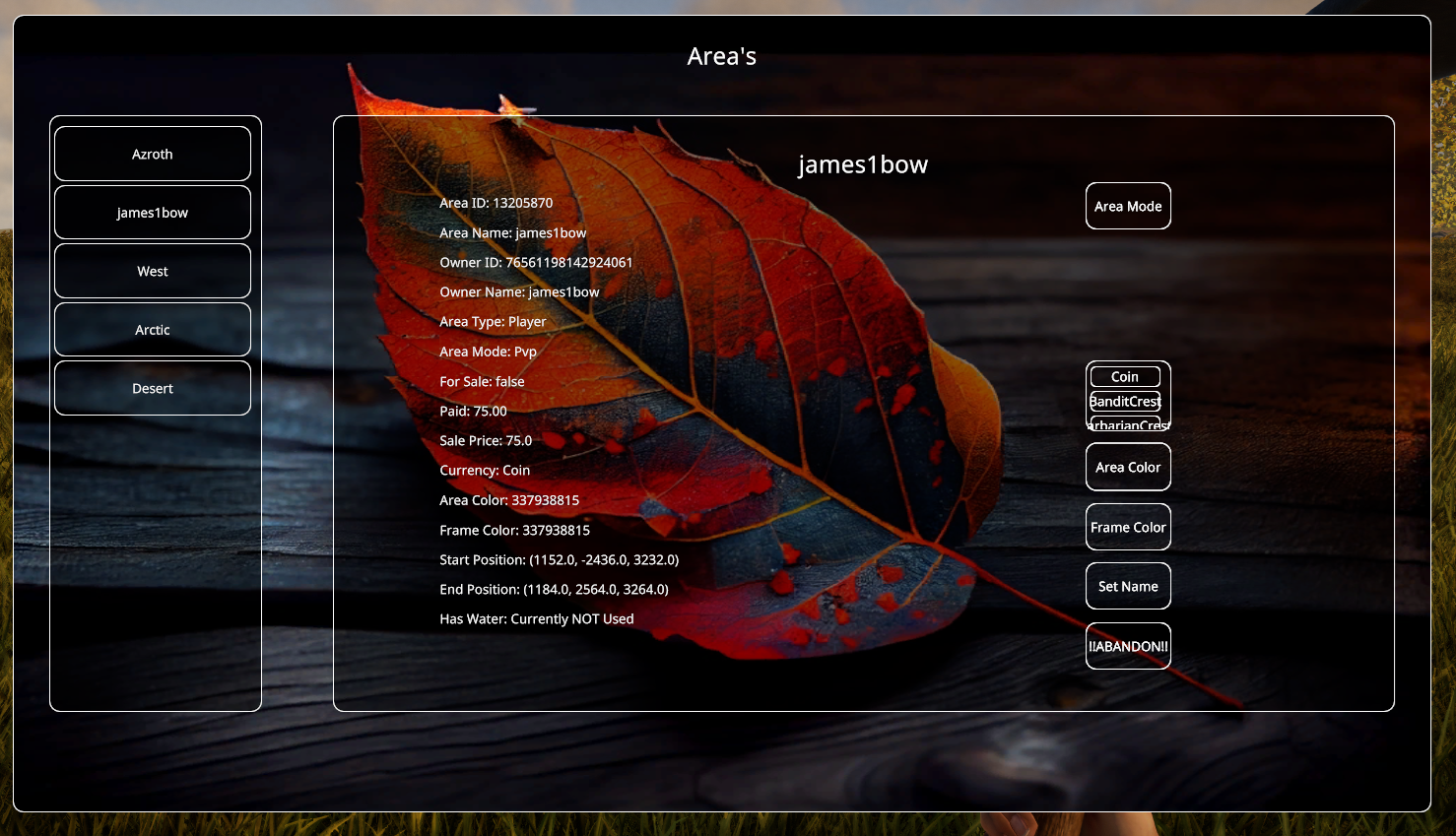
Task: Click the For Sale: false line
Action: click(x=482, y=381)
